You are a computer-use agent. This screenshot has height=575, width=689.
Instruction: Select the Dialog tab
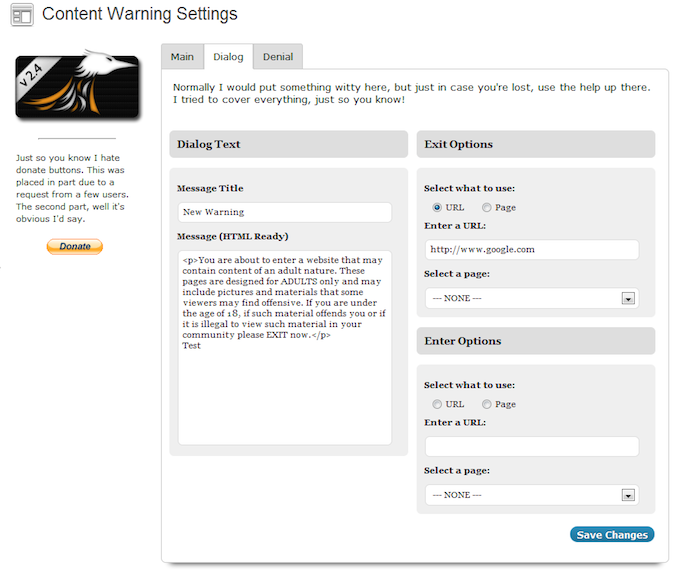[228, 57]
